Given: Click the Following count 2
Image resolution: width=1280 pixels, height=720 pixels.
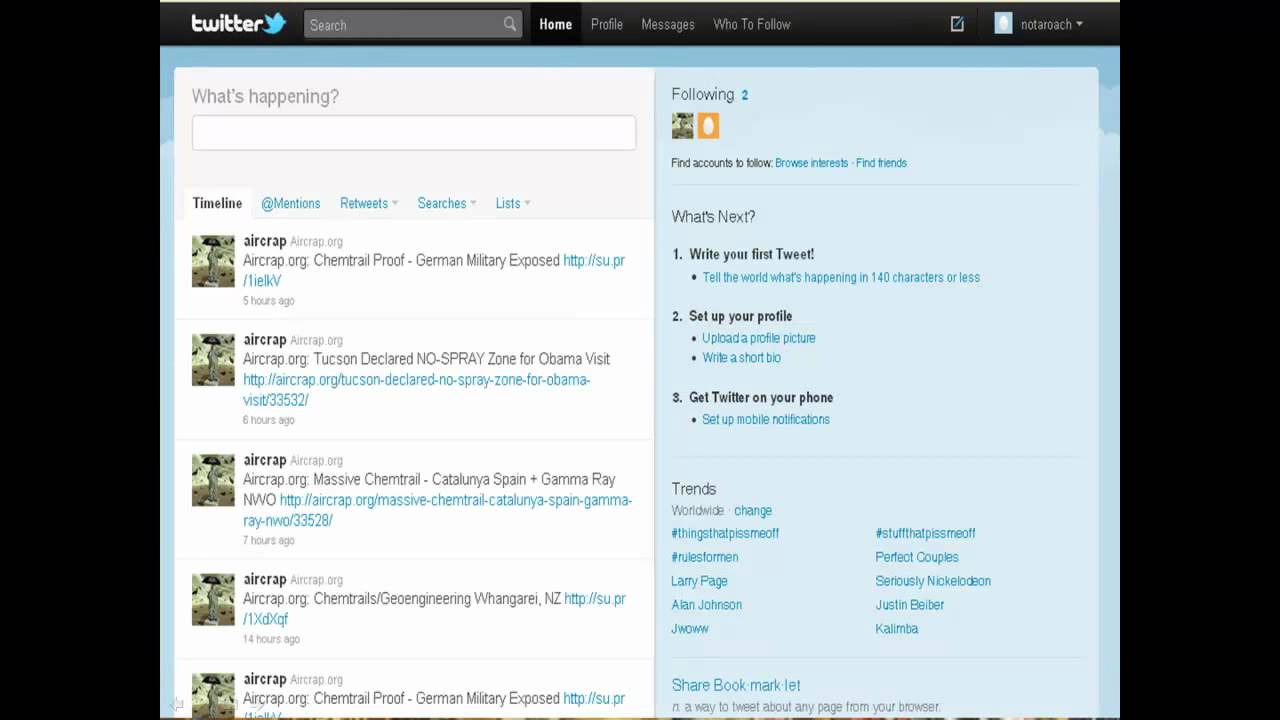Looking at the screenshot, I should [745, 95].
